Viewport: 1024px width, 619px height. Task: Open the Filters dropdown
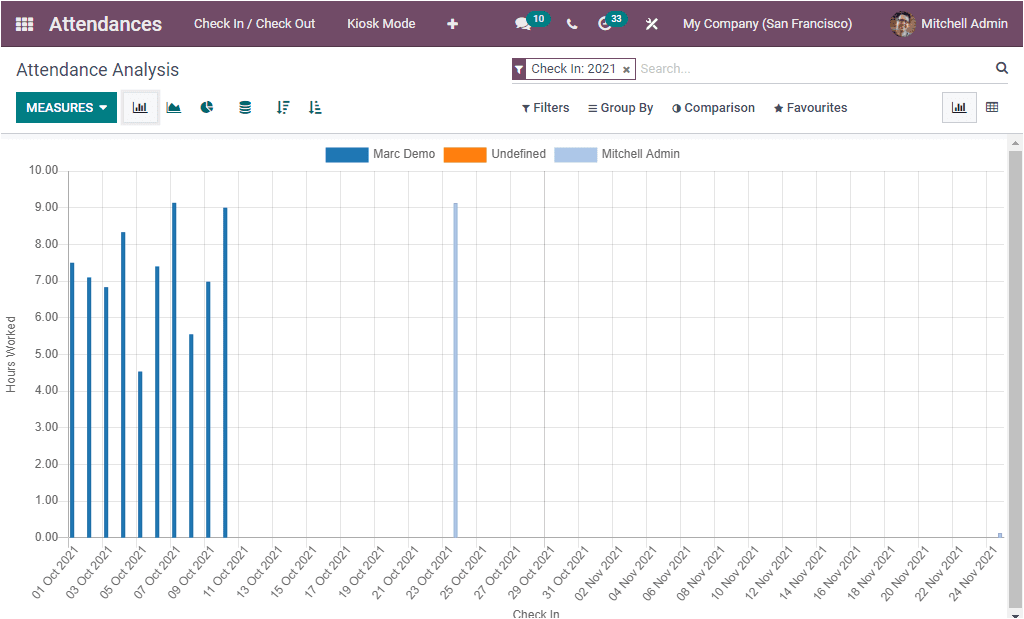tap(545, 108)
